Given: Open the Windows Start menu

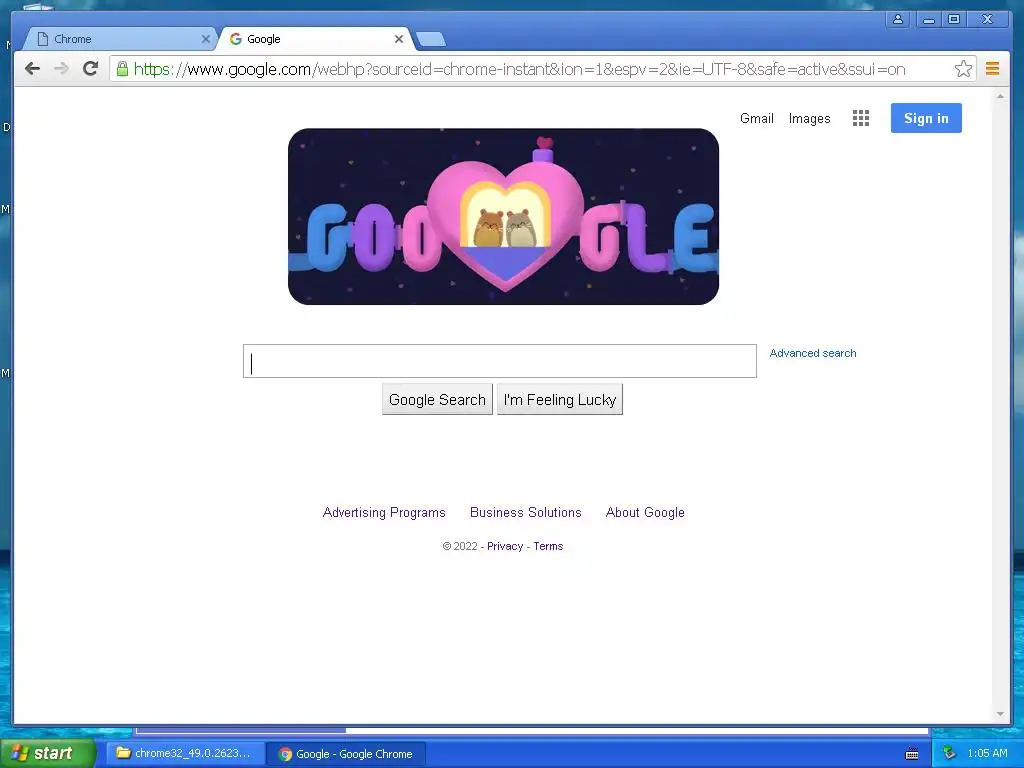Looking at the screenshot, I should tap(48, 753).
